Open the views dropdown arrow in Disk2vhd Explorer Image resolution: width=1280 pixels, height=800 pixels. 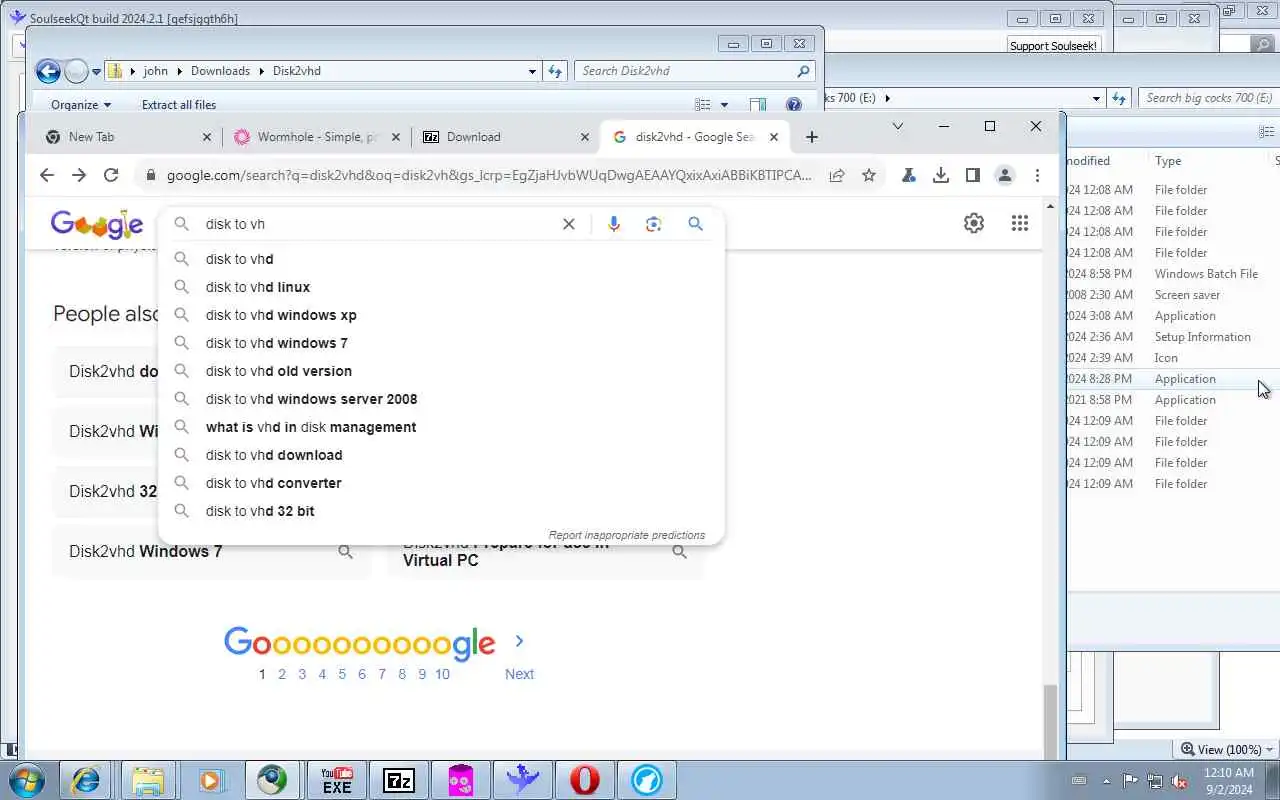coord(725,104)
